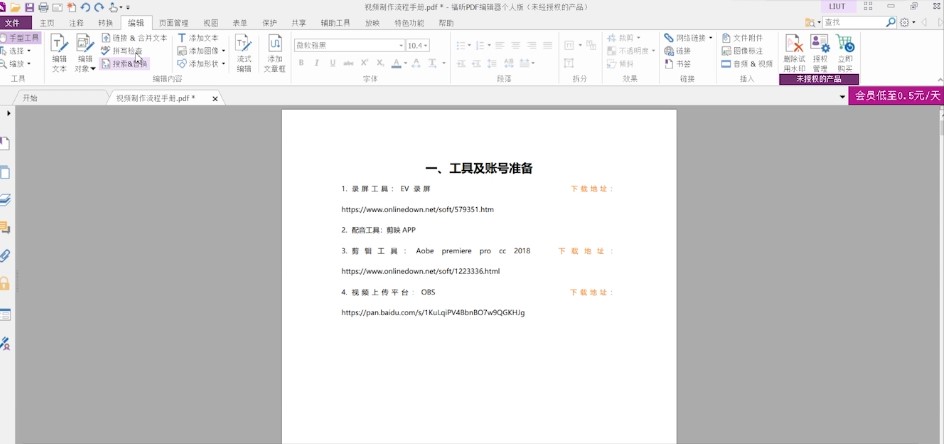Image resolution: width=944 pixels, height=444 pixels.
Task: Open the digital signatures panel in the left sidebar
Action: click(5, 343)
